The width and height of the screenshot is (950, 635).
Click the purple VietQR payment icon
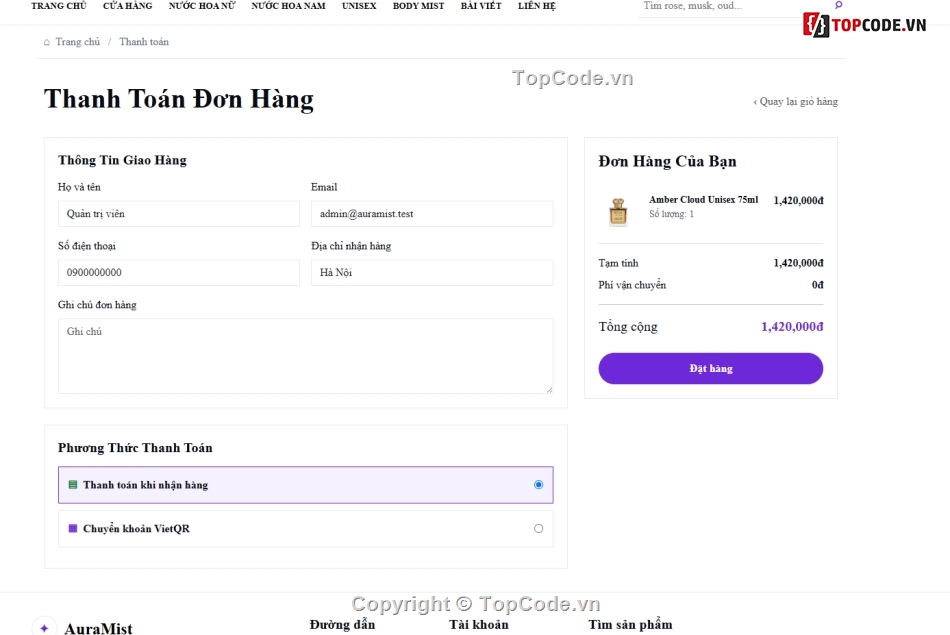(73, 528)
